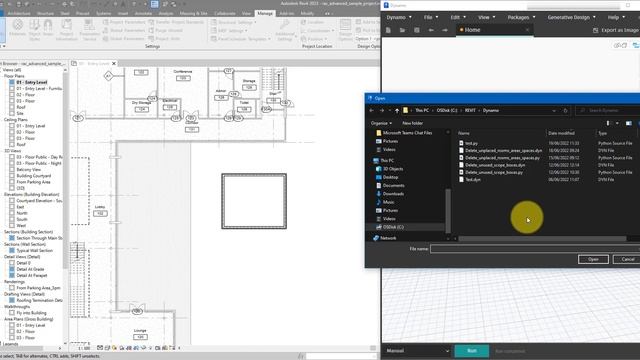Click change view icon in Open dialog
Image resolution: width=640 pixels, height=360 pixels.
point(608,123)
